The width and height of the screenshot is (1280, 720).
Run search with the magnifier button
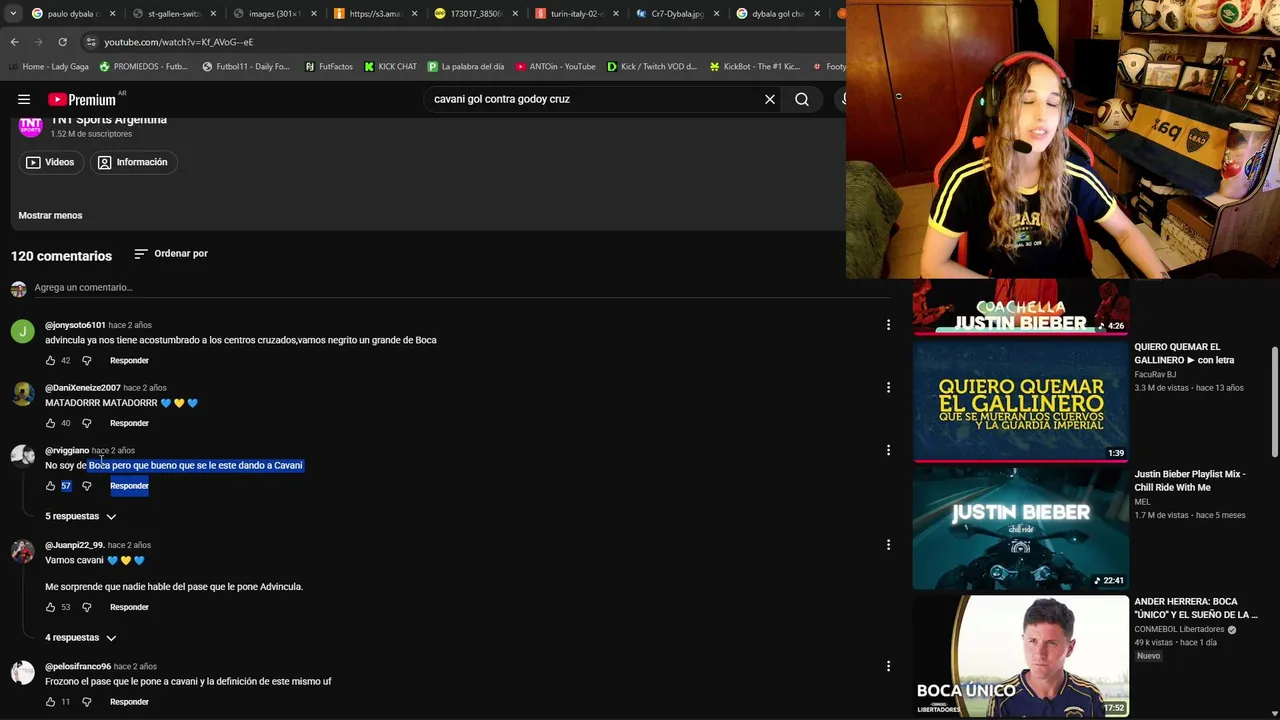(x=802, y=99)
